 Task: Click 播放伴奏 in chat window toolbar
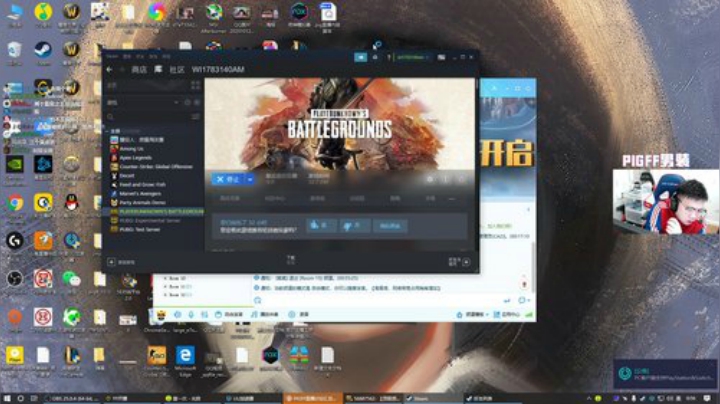pos(264,314)
